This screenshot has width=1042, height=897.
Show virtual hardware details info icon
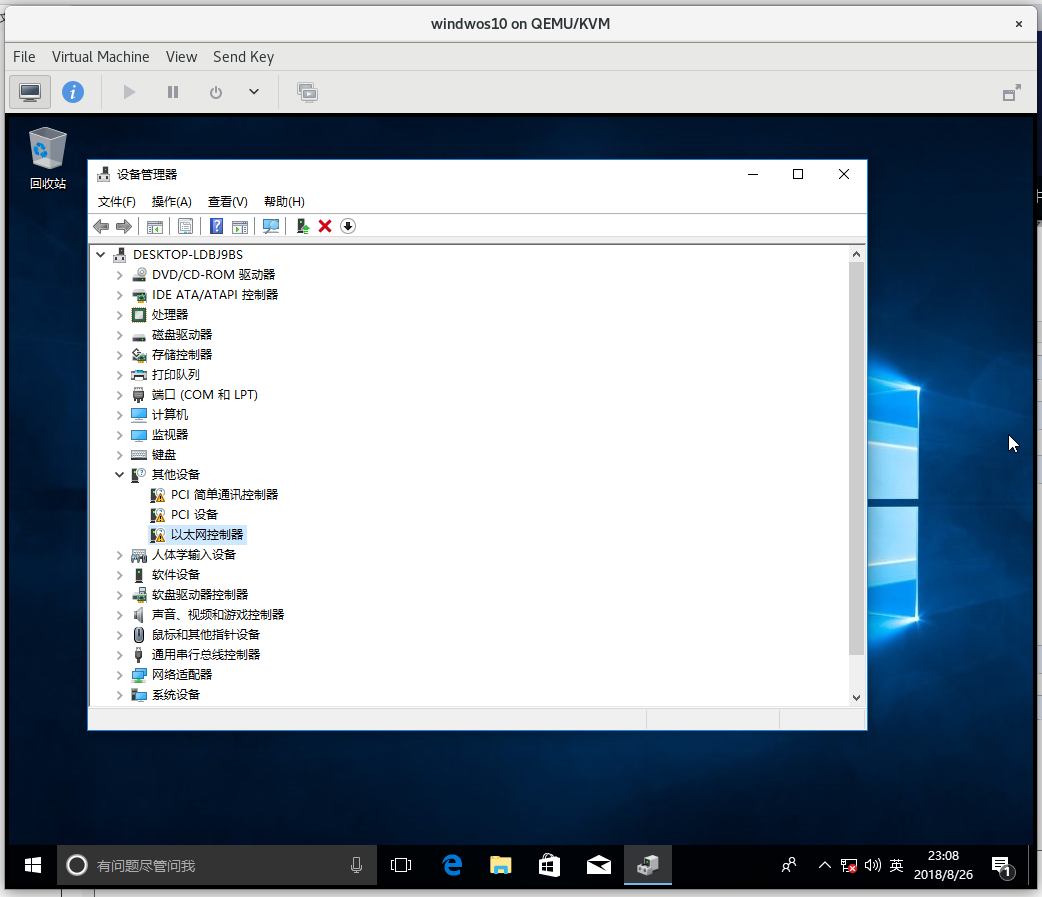(x=73, y=92)
